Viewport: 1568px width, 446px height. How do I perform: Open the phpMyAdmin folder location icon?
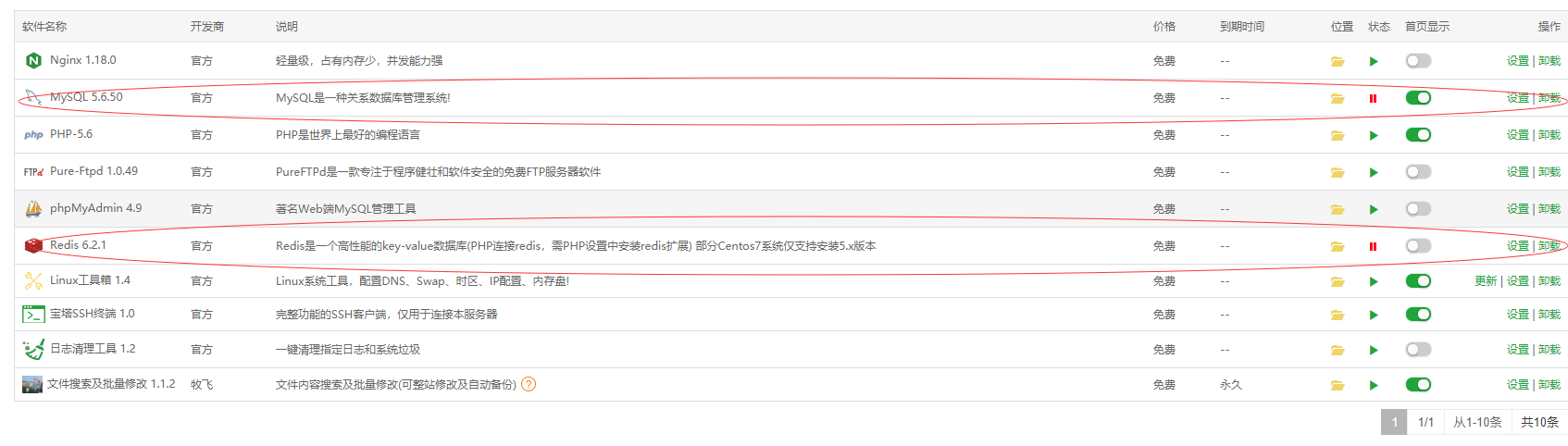pyautogui.click(x=1338, y=210)
